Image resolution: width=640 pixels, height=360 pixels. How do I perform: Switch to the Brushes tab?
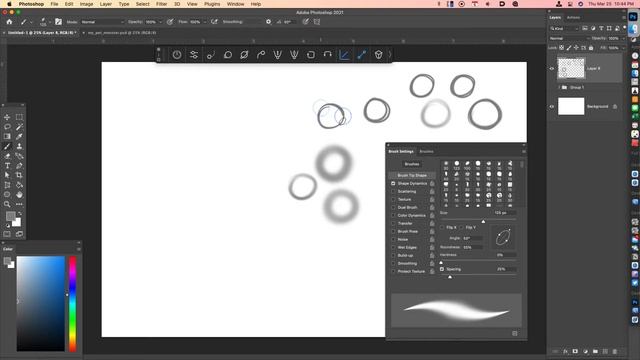[x=427, y=151]
